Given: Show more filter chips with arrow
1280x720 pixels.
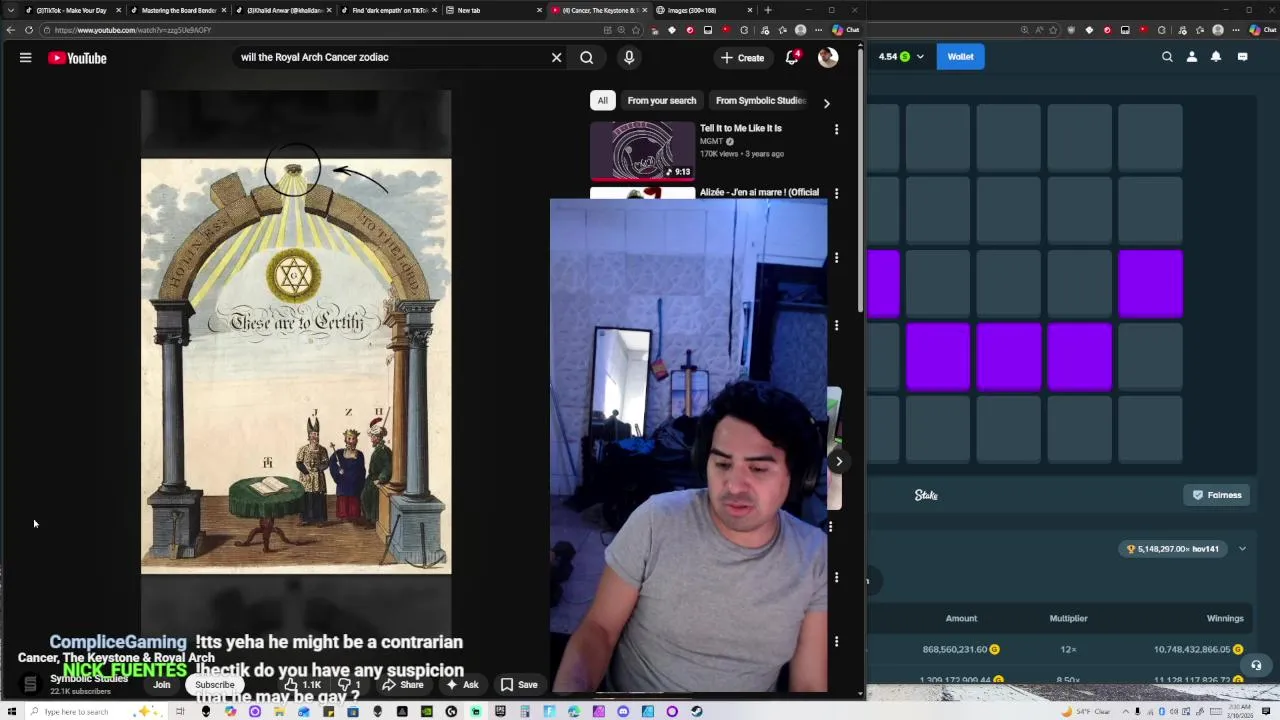Looking at the screenshot, I should (826, 103).
